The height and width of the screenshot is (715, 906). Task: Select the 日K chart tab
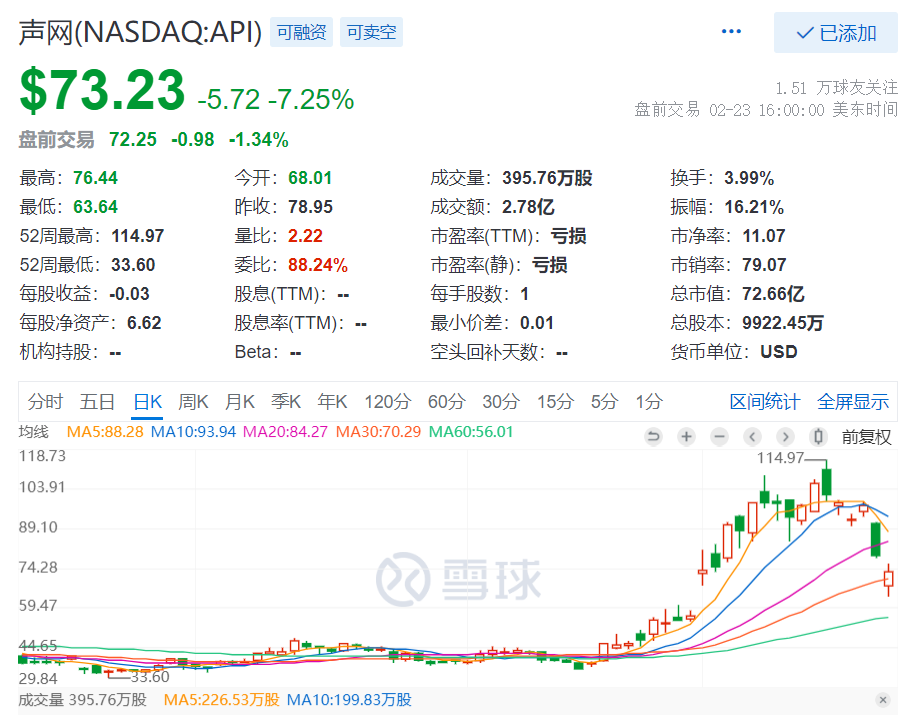coord(147,401)
